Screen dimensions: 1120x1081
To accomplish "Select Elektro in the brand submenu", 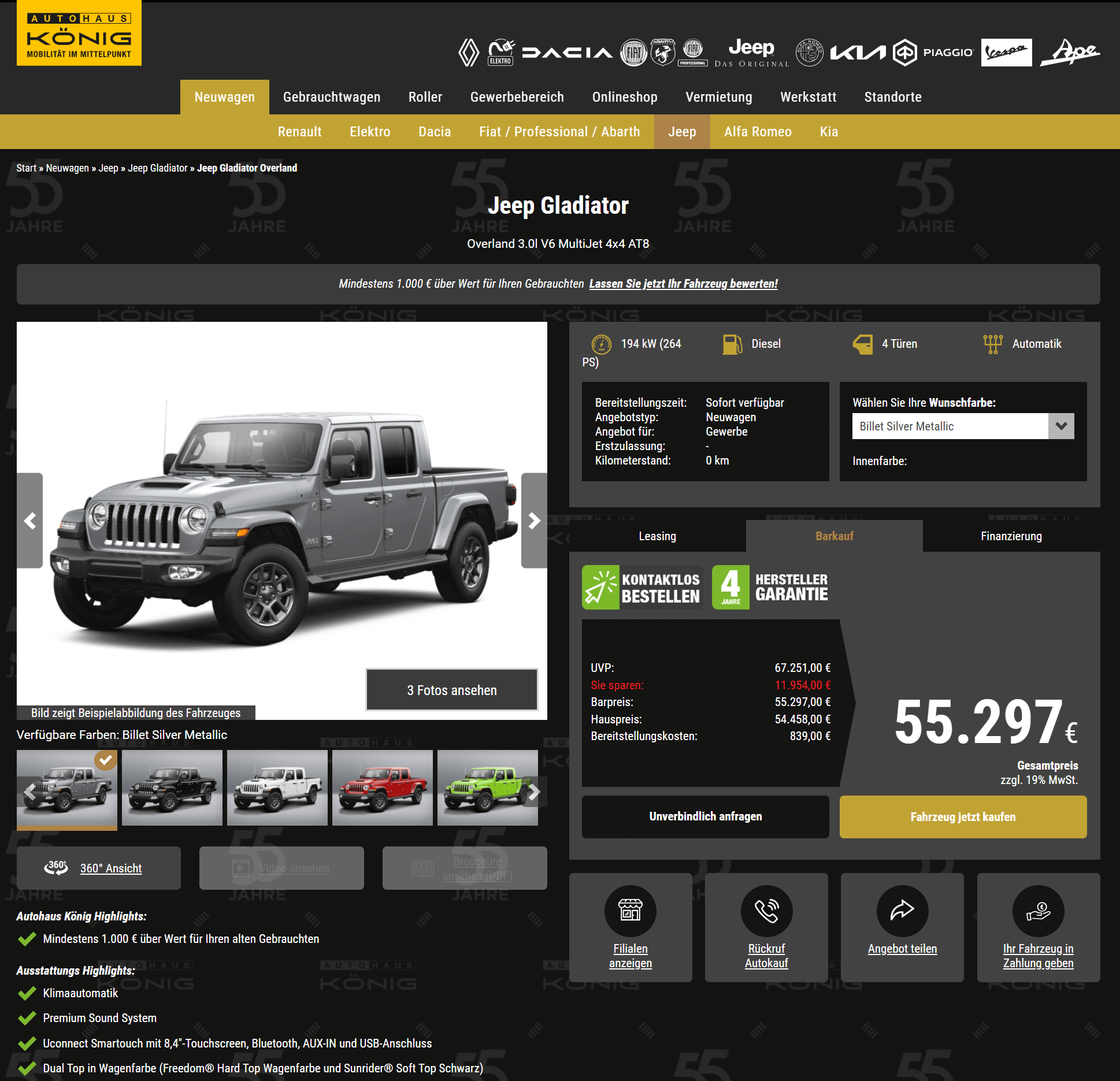I will click(370, 132).
